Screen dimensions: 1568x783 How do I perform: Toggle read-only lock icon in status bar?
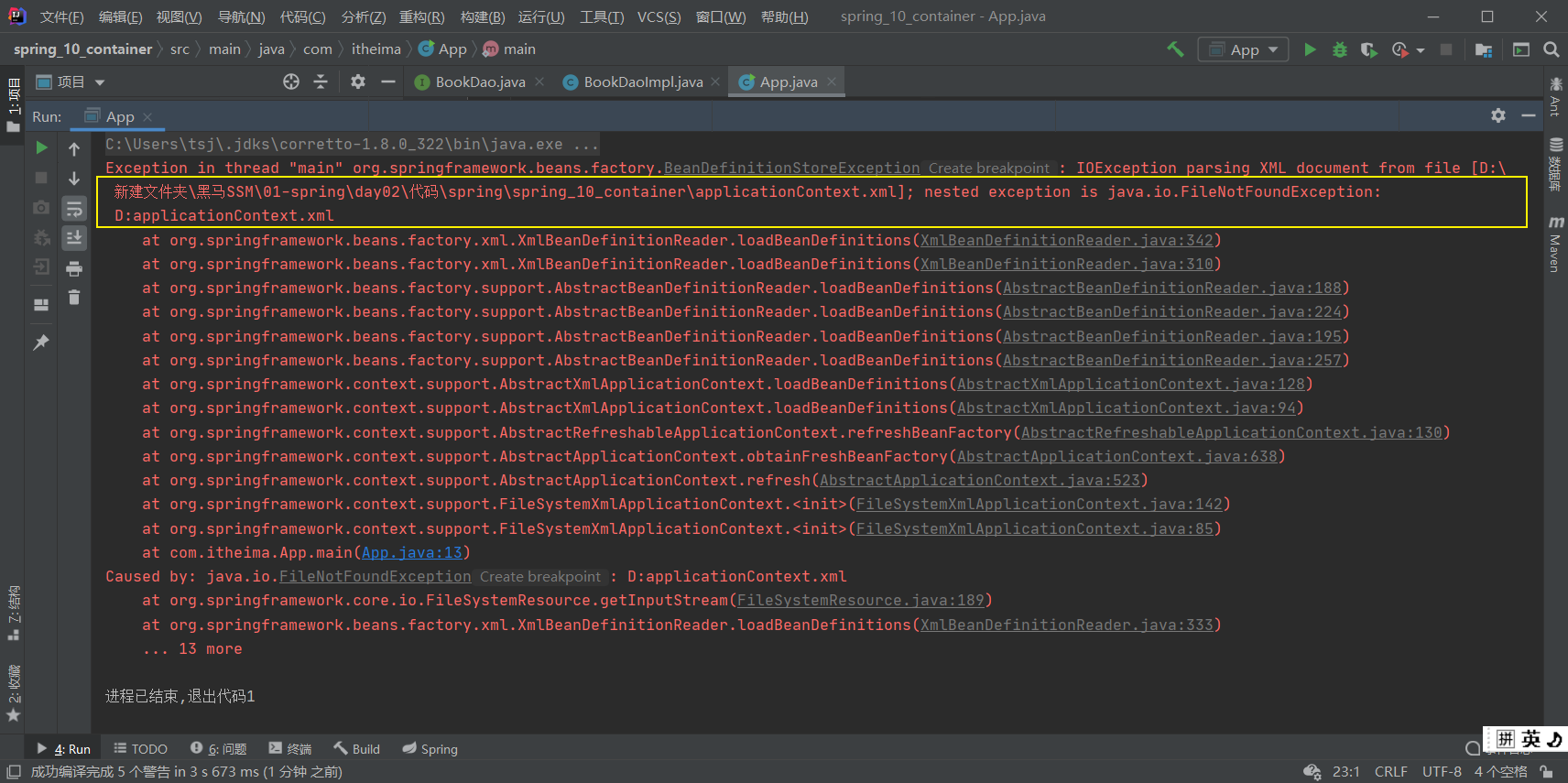click(1547, 771)
